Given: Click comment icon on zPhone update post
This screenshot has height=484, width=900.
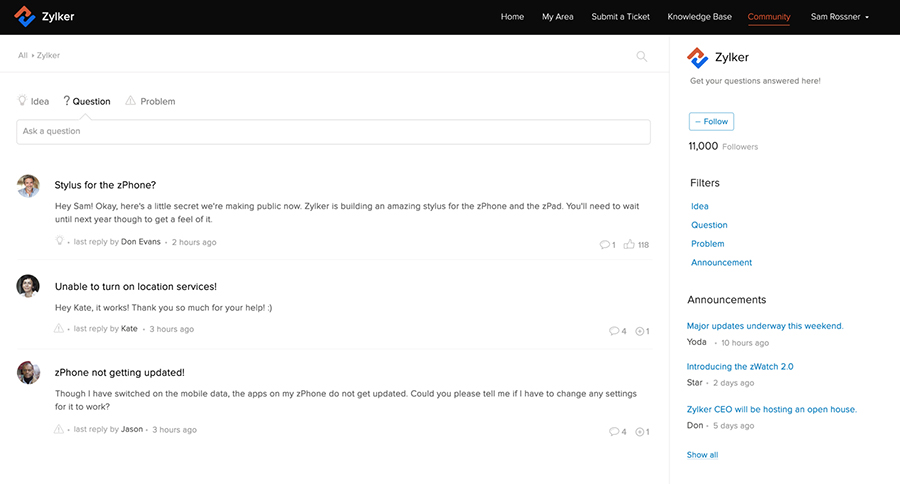Looking at the screenshot, I should (613, 432).
